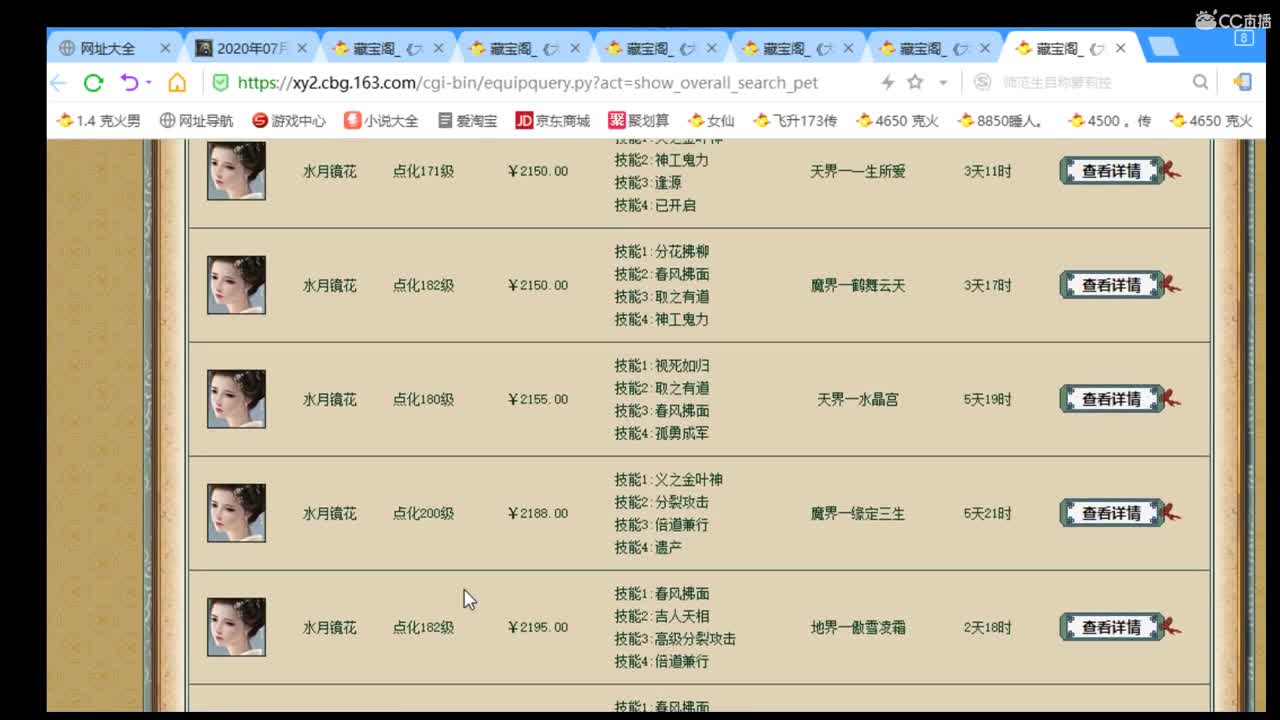
Task: Open the 小说大全 bookmark
Action: tap(381, 121)
